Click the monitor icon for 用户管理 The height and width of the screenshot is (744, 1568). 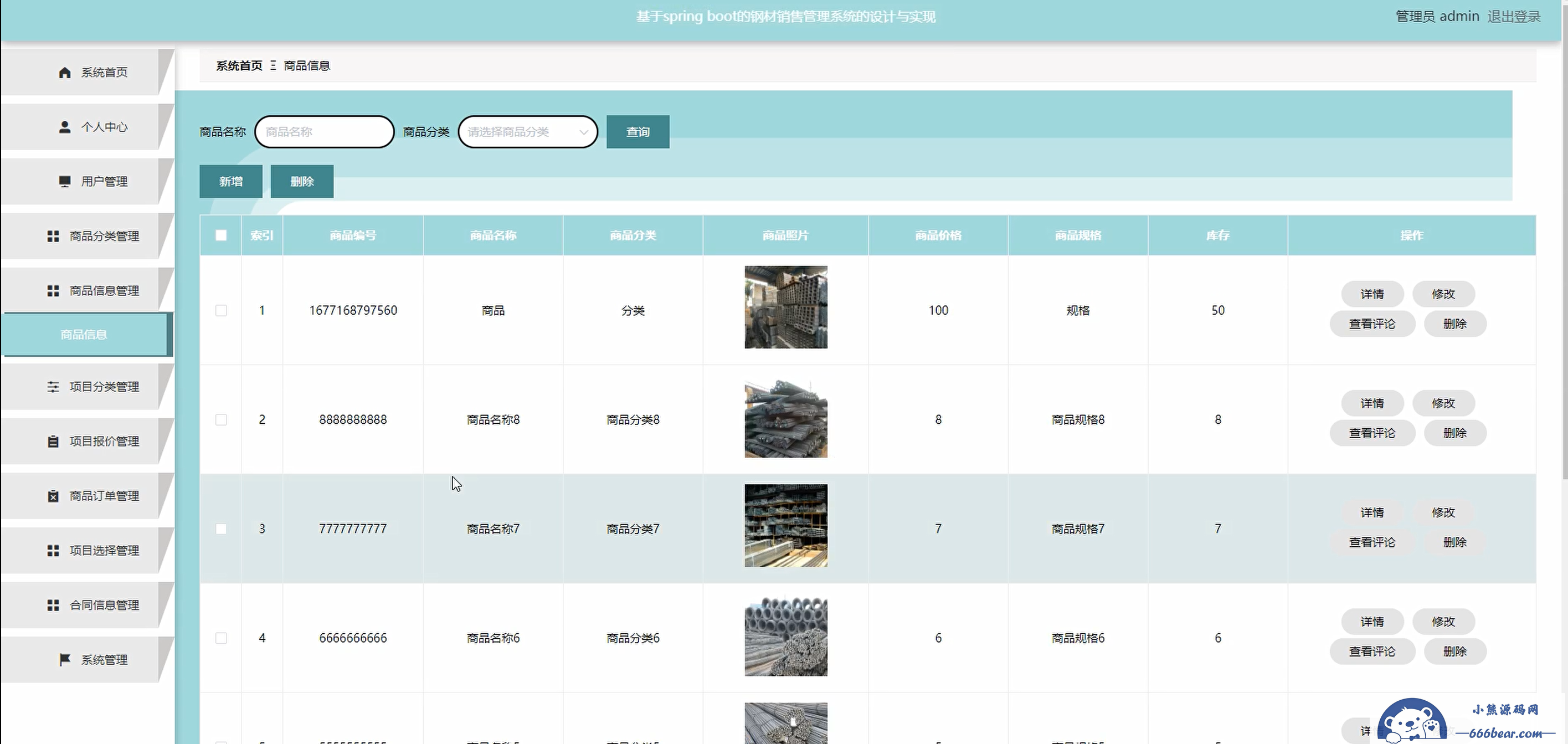coord(64,182)
